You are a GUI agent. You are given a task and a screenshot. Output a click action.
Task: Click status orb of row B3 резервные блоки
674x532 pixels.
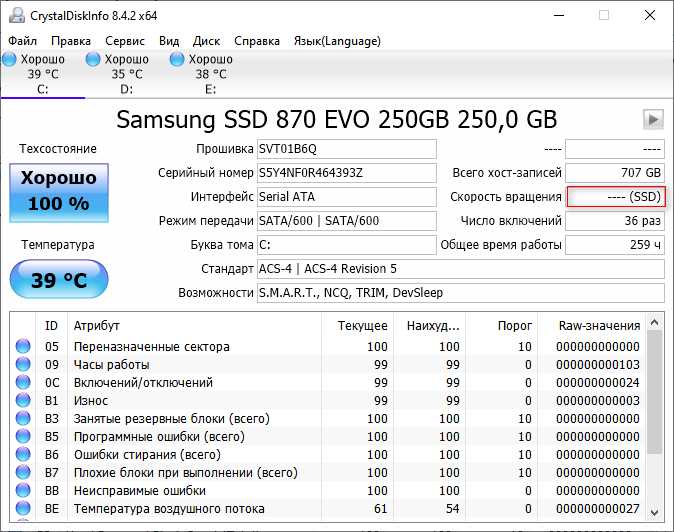click(x=23, y=418)
